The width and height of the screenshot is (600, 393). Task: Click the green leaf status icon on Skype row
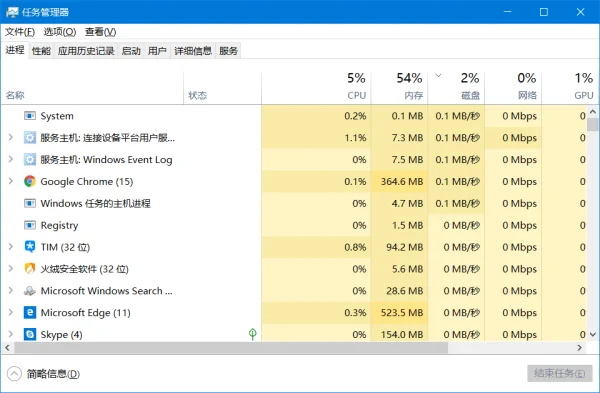click(x=253, y=334)
